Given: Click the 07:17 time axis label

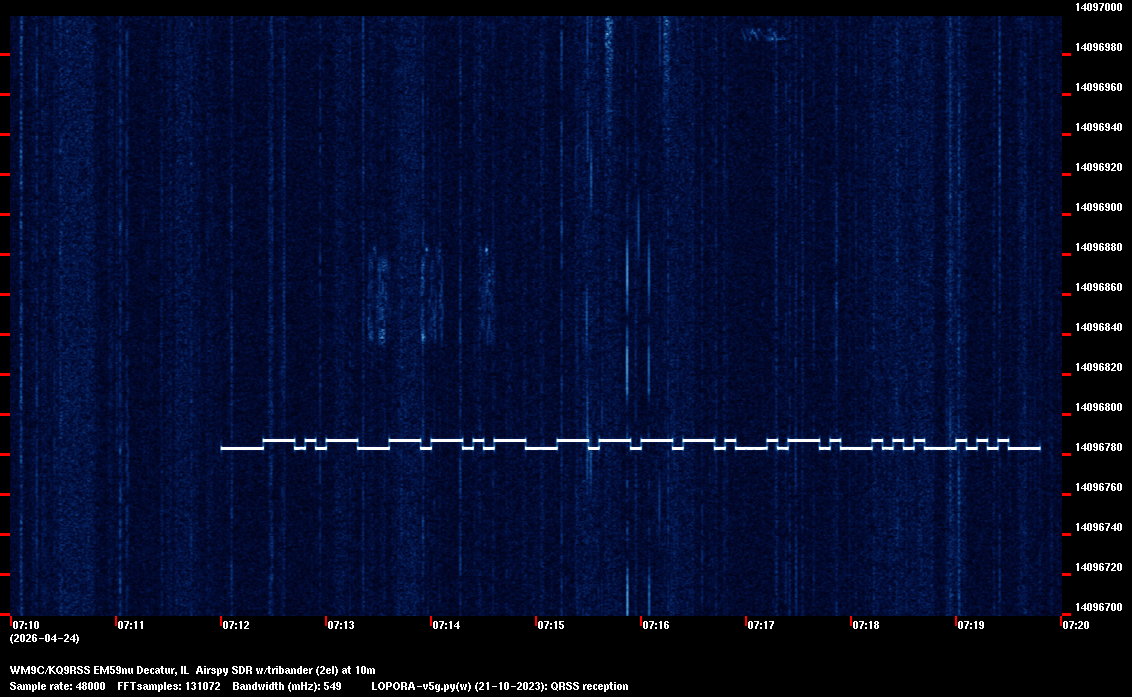Looking at the screenshot, I should pyautogui.click(x=761, y=625).
